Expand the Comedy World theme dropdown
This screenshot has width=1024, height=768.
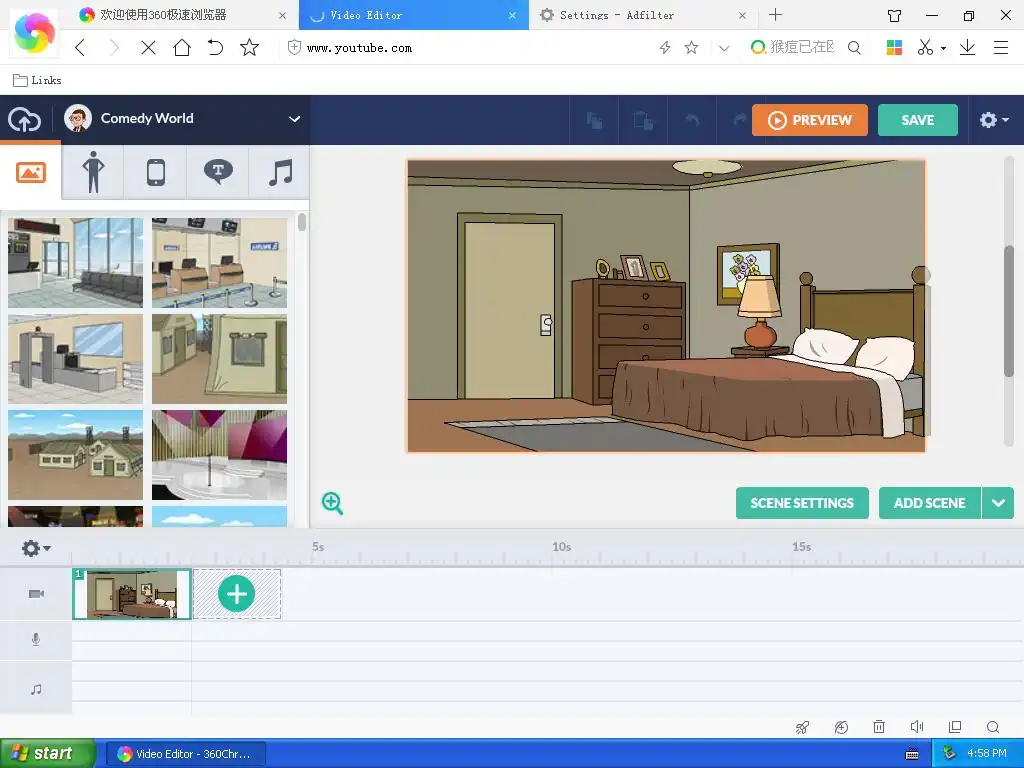click(x=295, y=119)
